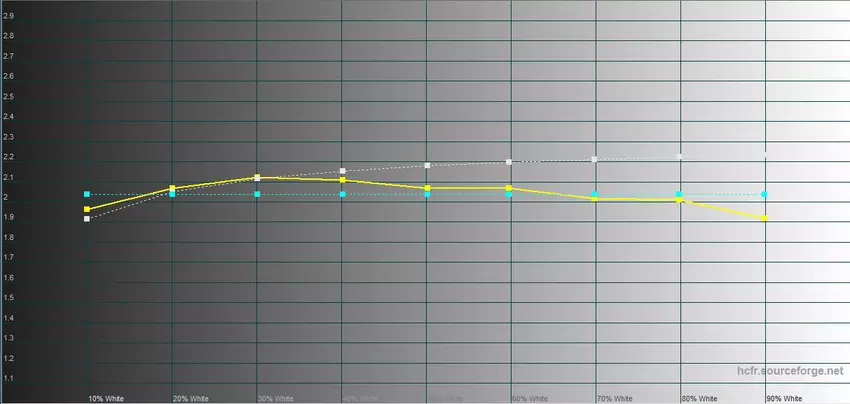850x404 pixels.
Task: Select the '90% White' axis label
Action: [784, 397]
